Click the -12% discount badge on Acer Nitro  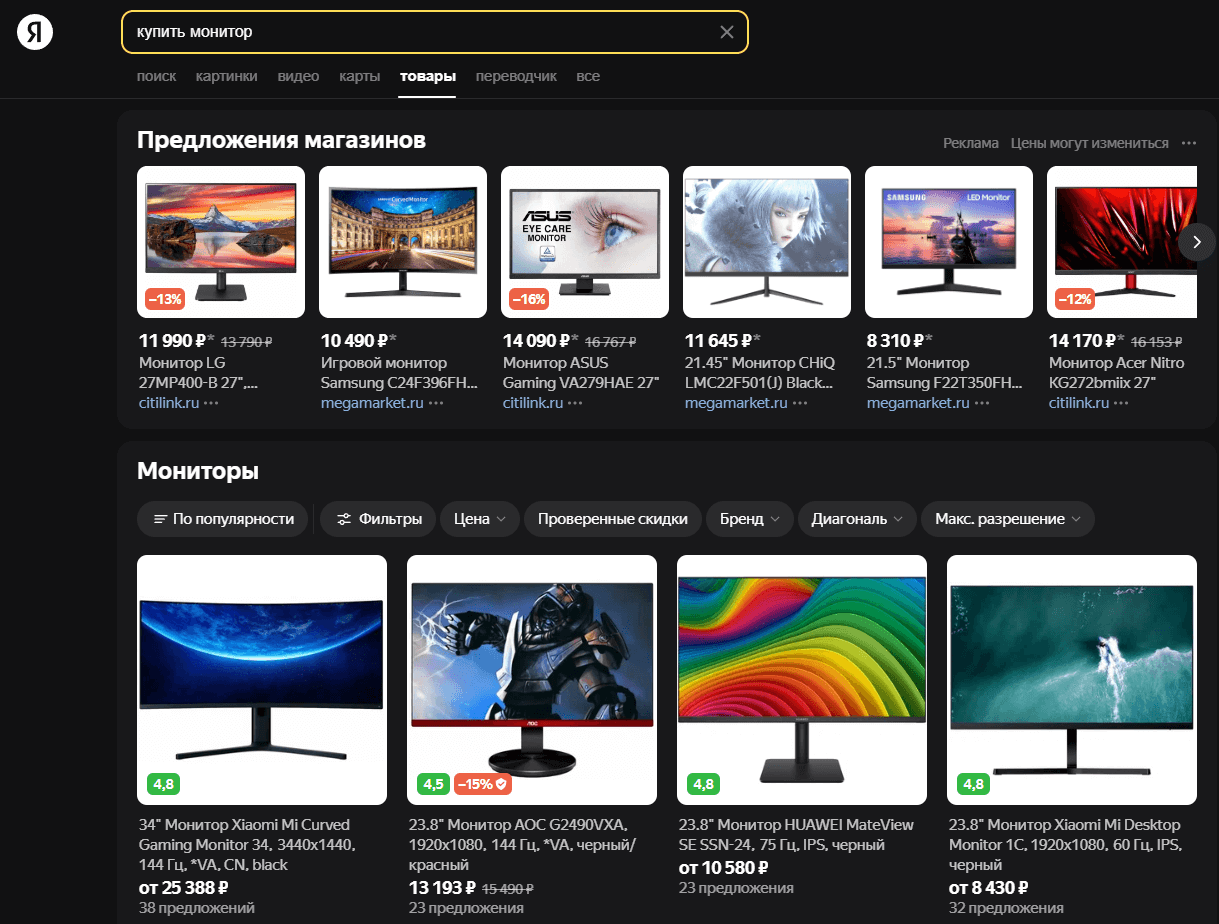pos(1075,299)
